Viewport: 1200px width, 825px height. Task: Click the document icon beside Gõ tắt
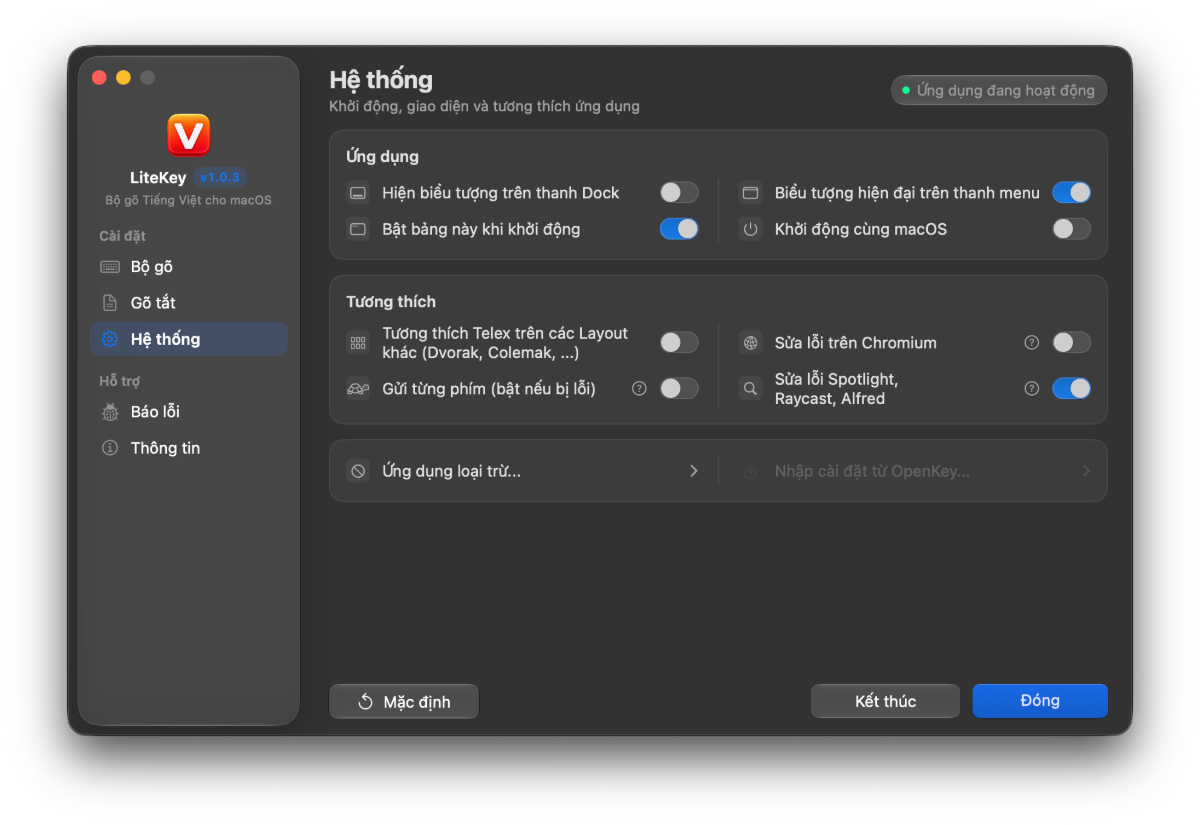click(110, 303)
